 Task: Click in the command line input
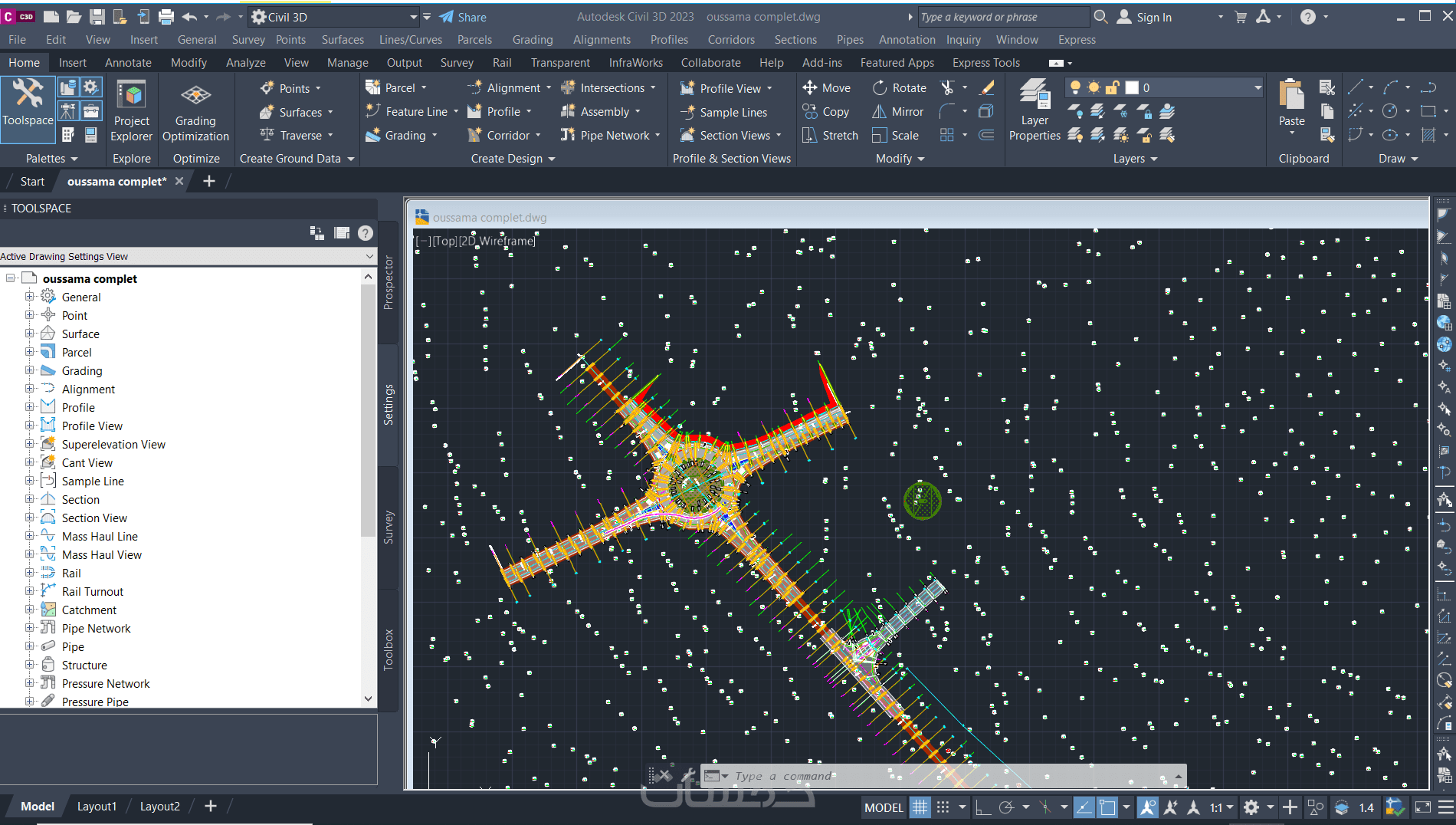tap(950, 776)
